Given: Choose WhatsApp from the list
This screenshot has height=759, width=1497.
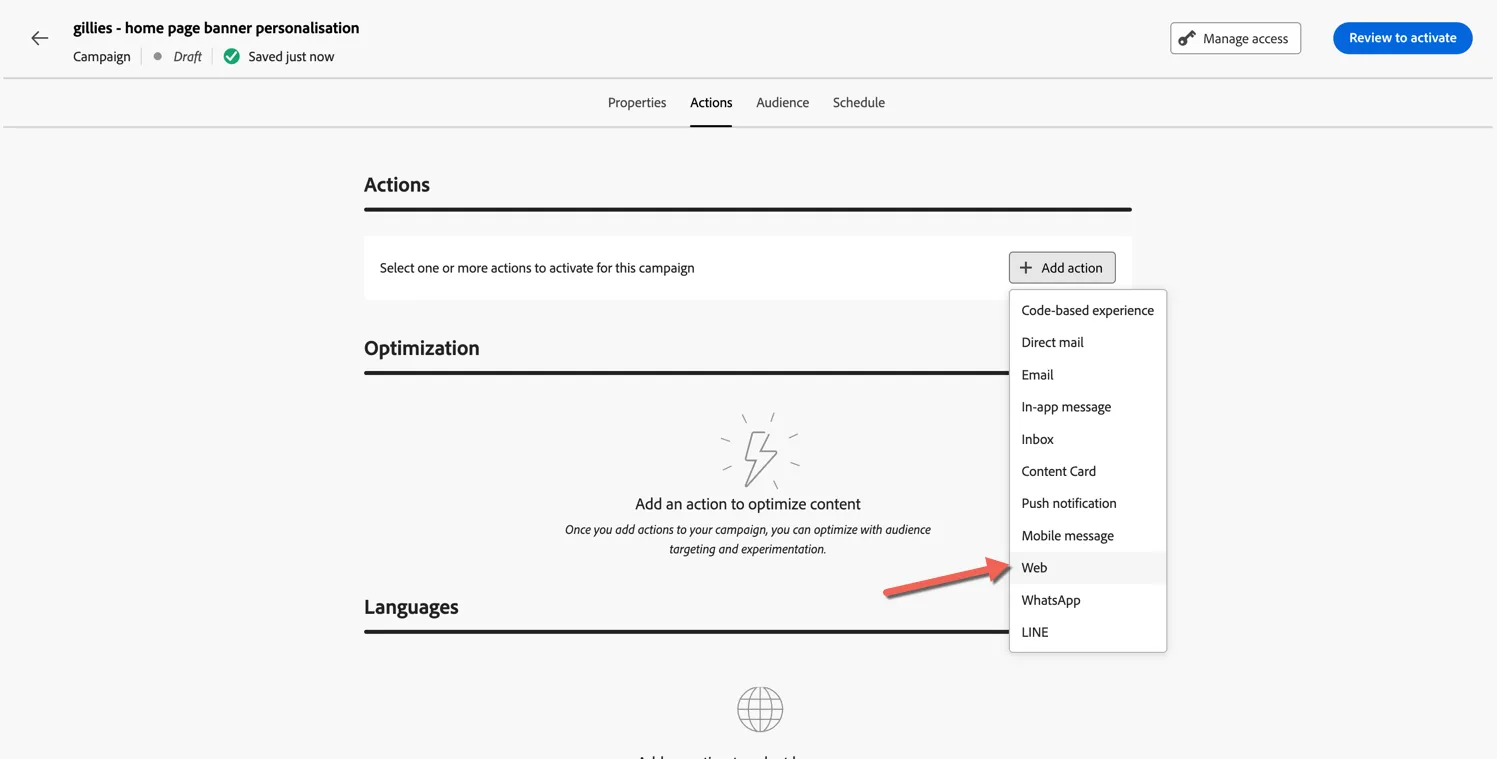Looking at the screenshot, I should [1088, 600].
